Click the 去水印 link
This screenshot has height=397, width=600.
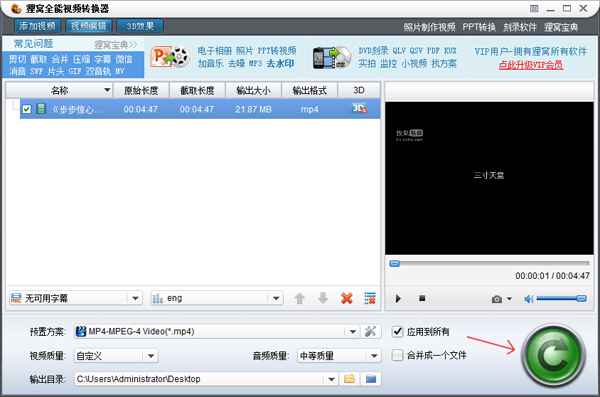280,64
